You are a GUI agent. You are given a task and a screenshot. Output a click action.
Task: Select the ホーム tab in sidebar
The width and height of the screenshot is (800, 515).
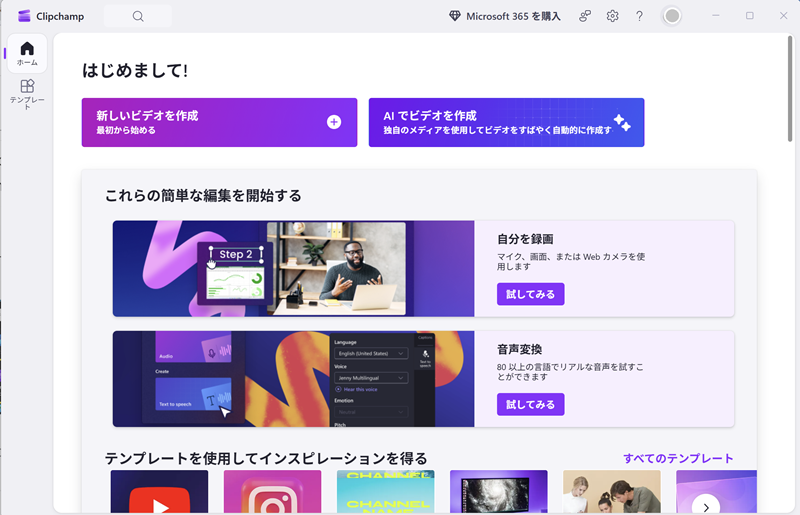(x=27, y=54)
